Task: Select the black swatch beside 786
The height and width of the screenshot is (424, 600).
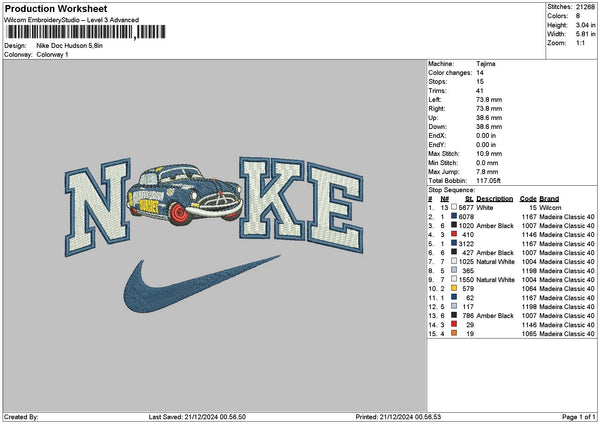Action: tap(454, 315)
